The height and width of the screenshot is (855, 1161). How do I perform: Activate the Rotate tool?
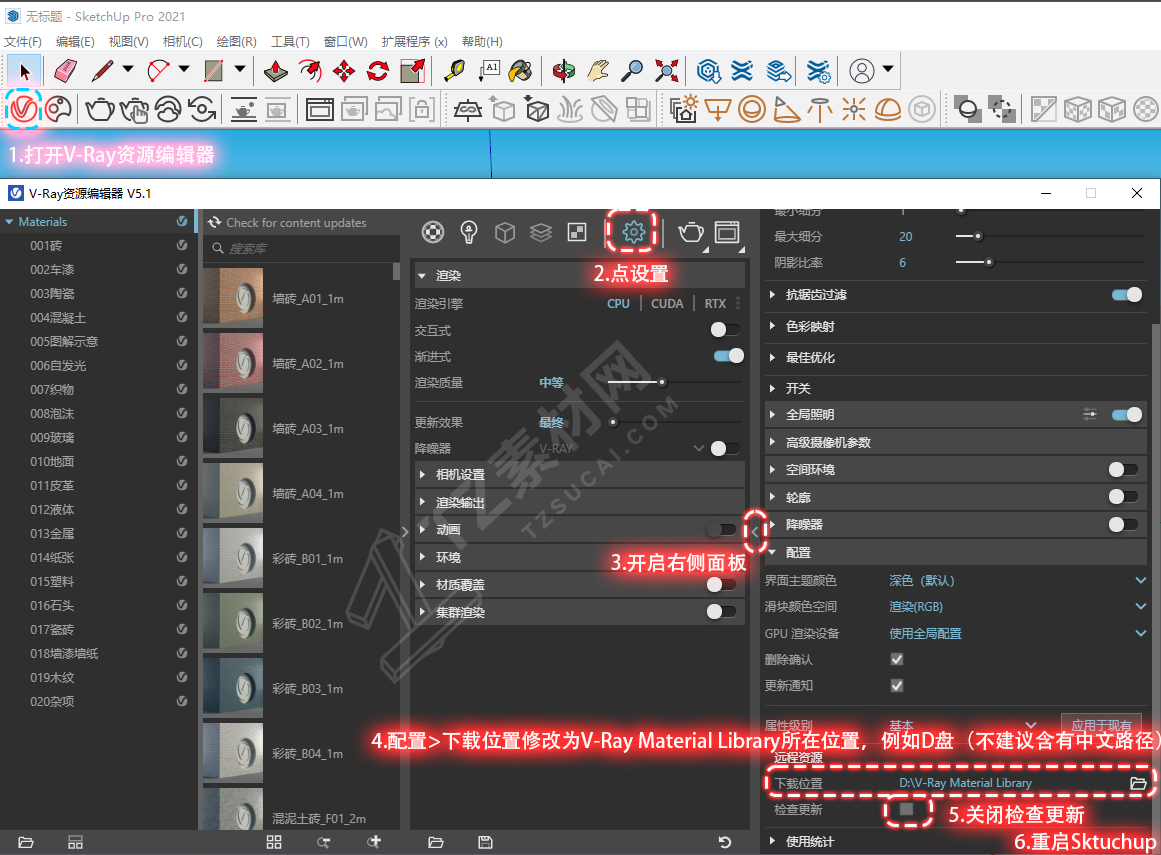(x=378, y=71)
